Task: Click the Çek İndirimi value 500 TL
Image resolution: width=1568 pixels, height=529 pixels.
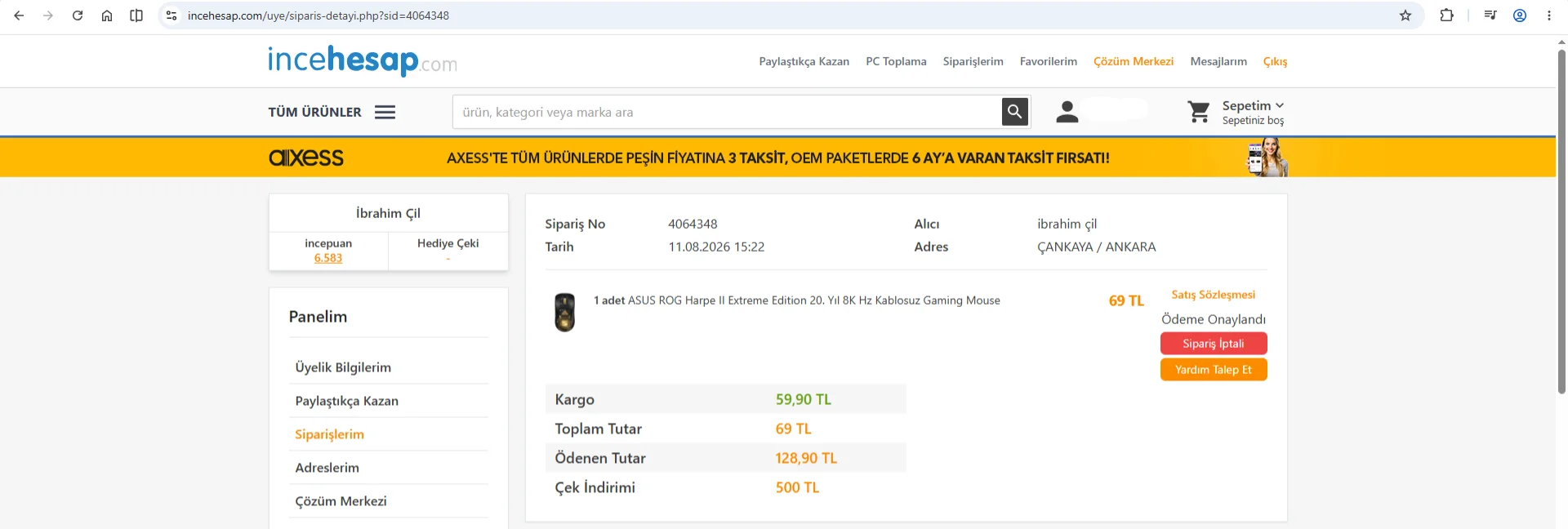Action: [797, 487]
